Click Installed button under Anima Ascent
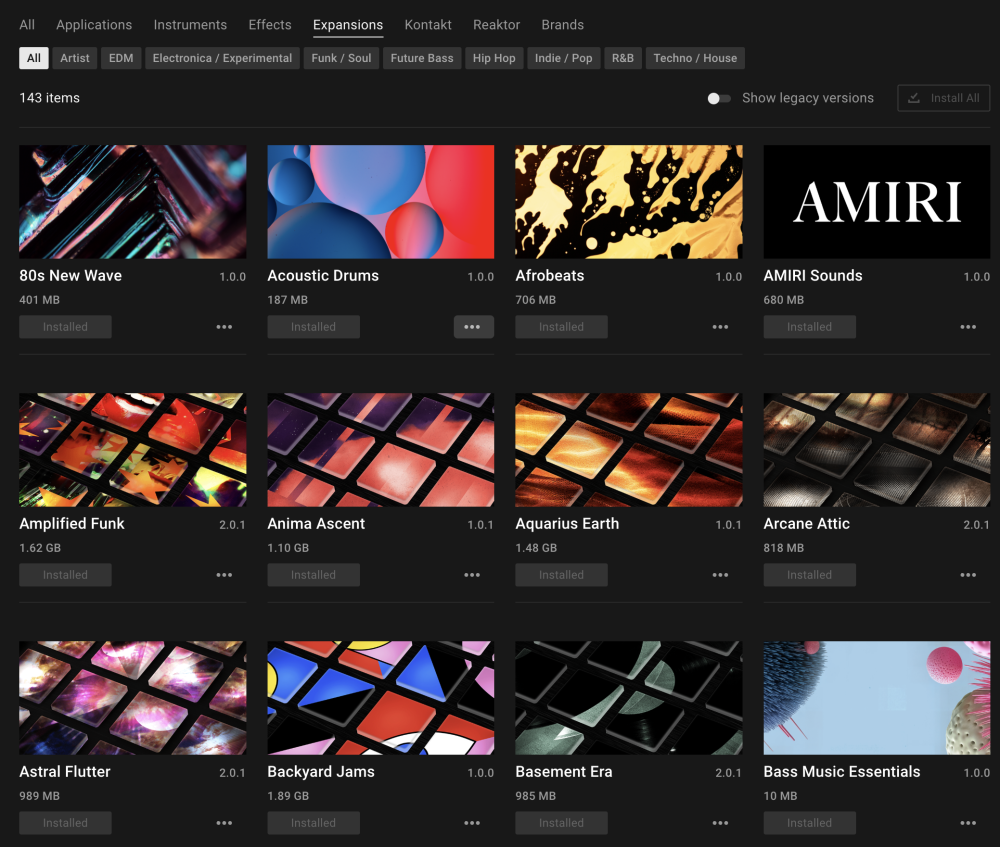This screenshot has width=1000, height=847. coord(313,575)
